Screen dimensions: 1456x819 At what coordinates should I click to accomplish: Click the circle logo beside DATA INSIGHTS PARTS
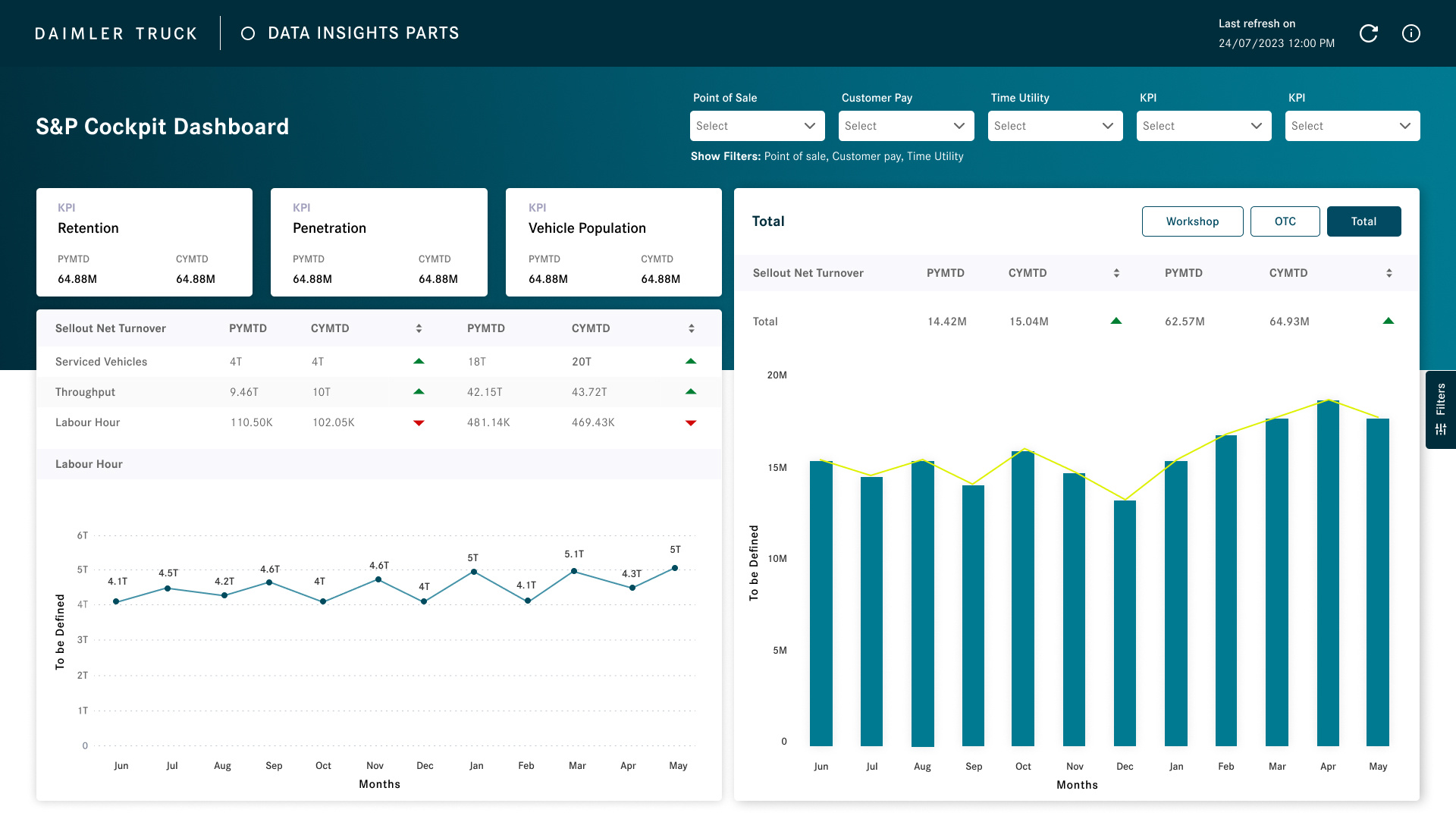(247, 33)
